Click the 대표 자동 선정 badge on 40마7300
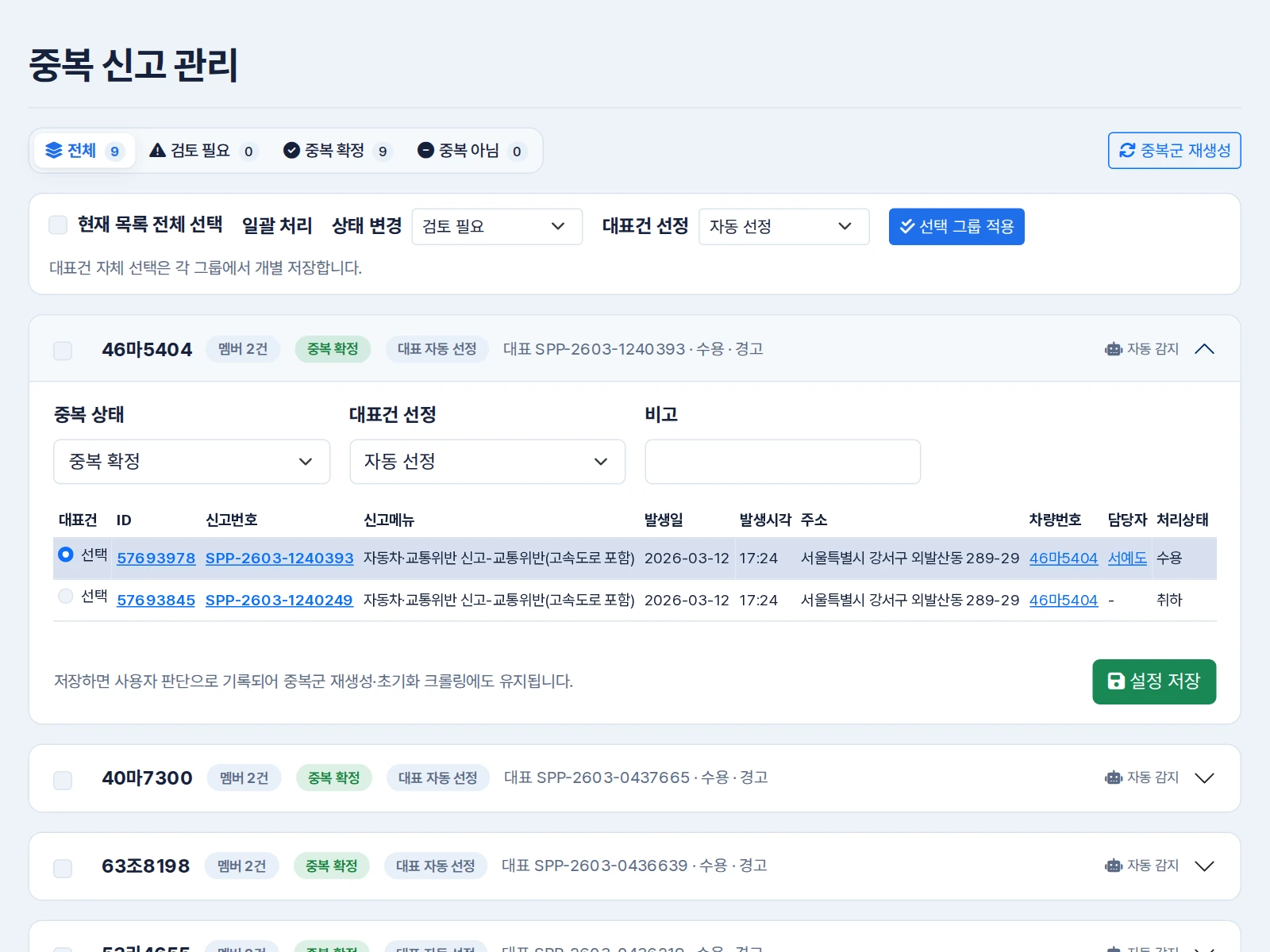This screenshot has width=1270, height=952. [x=438, y=778]
